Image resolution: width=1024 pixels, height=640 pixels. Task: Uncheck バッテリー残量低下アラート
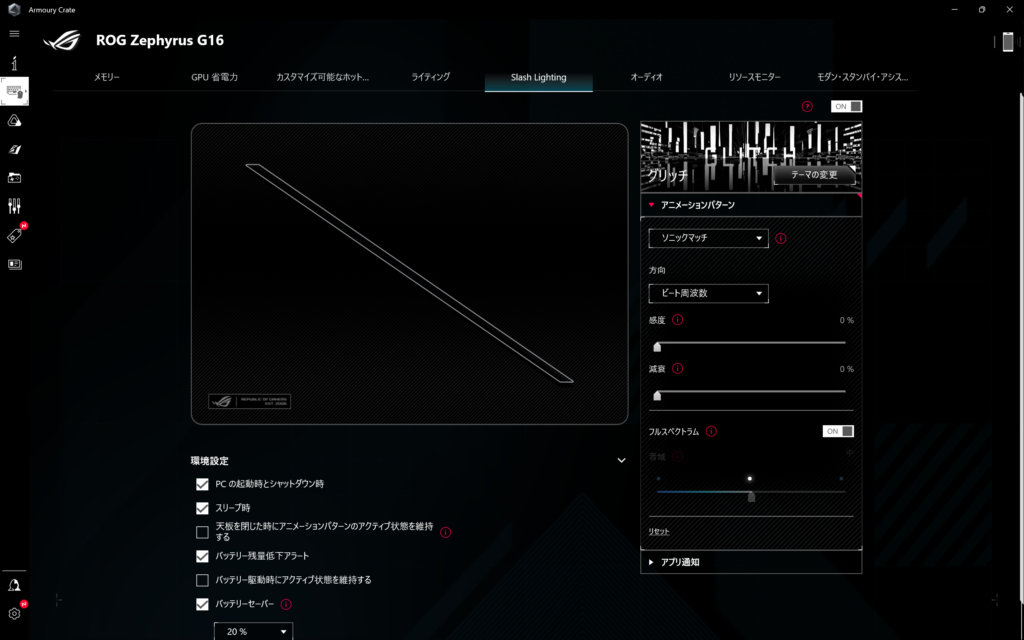coord(202,556)
